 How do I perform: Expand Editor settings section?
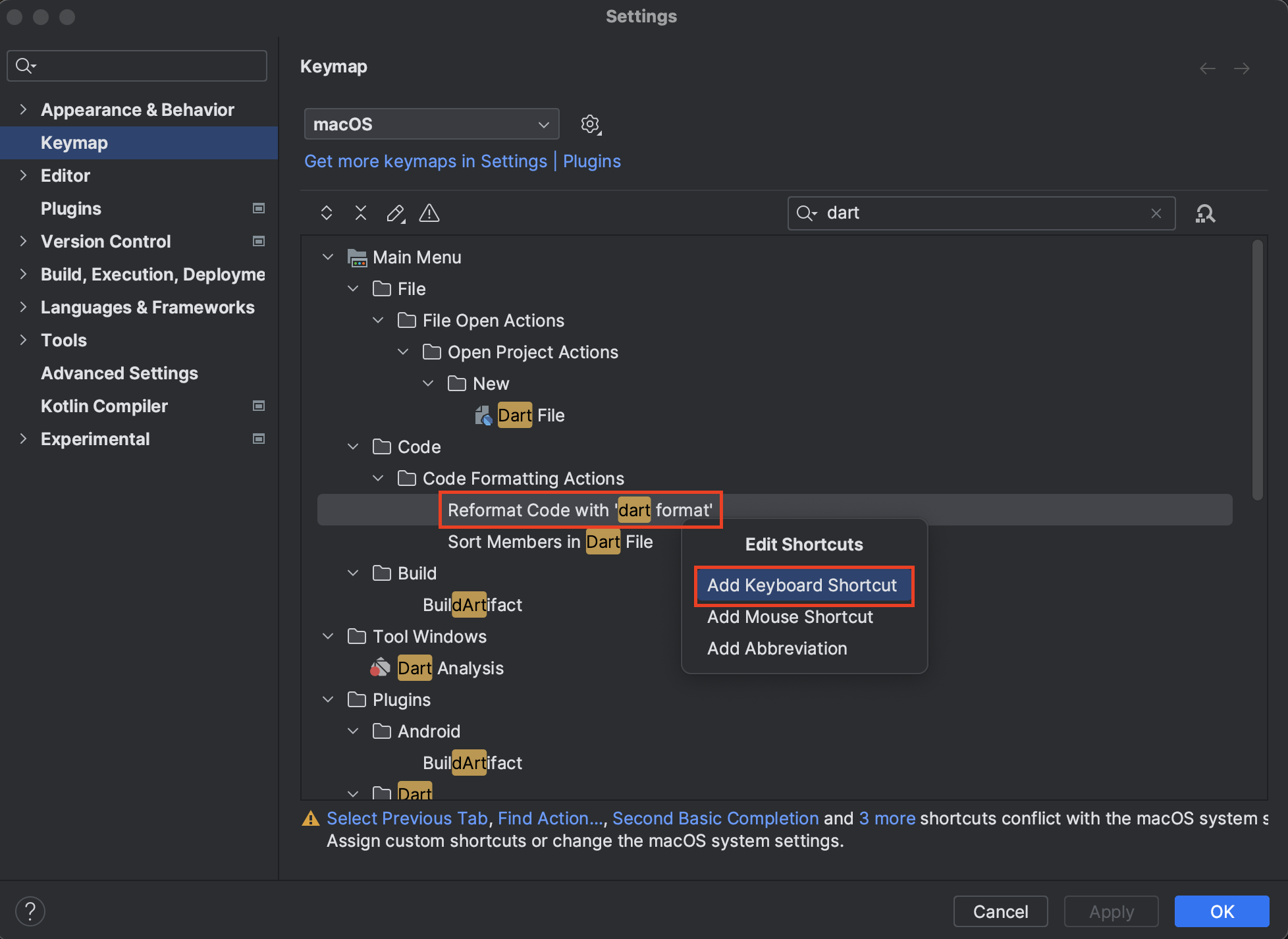24,175
